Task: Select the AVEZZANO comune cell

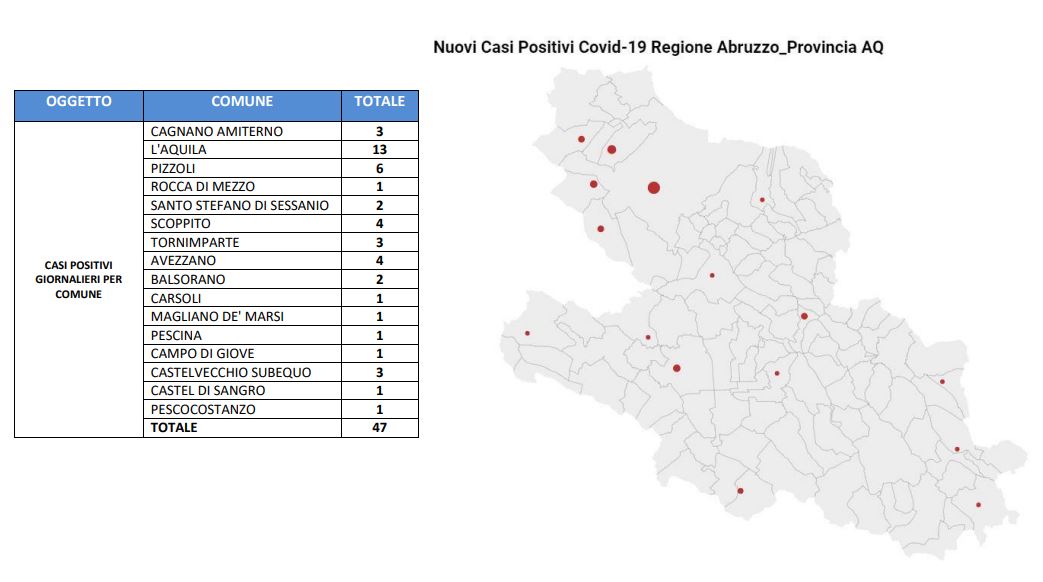Action: tap(242, 261)
